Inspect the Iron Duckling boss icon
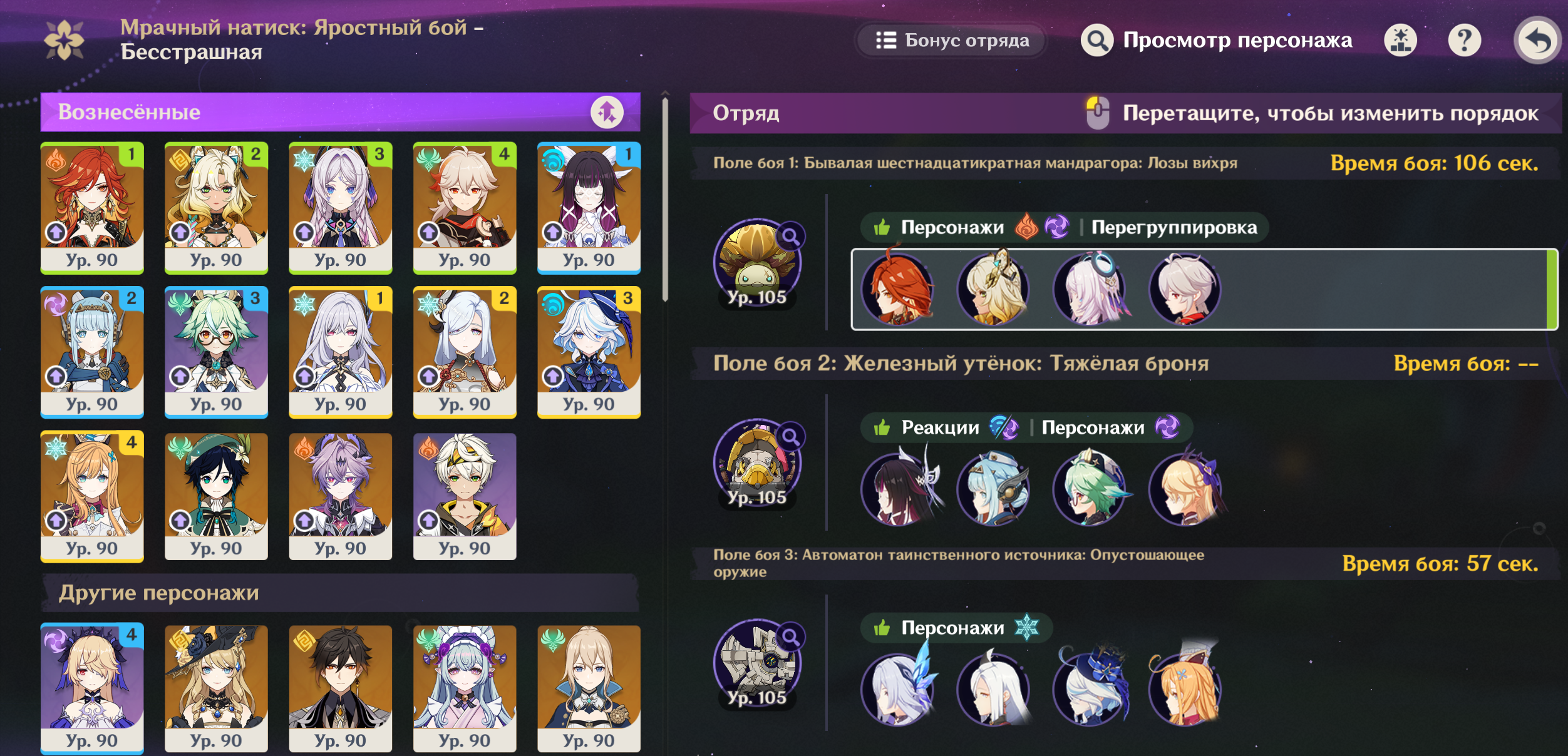Image resolution: width=1568 pixels, height=756 pixels. tap(757, 463)
